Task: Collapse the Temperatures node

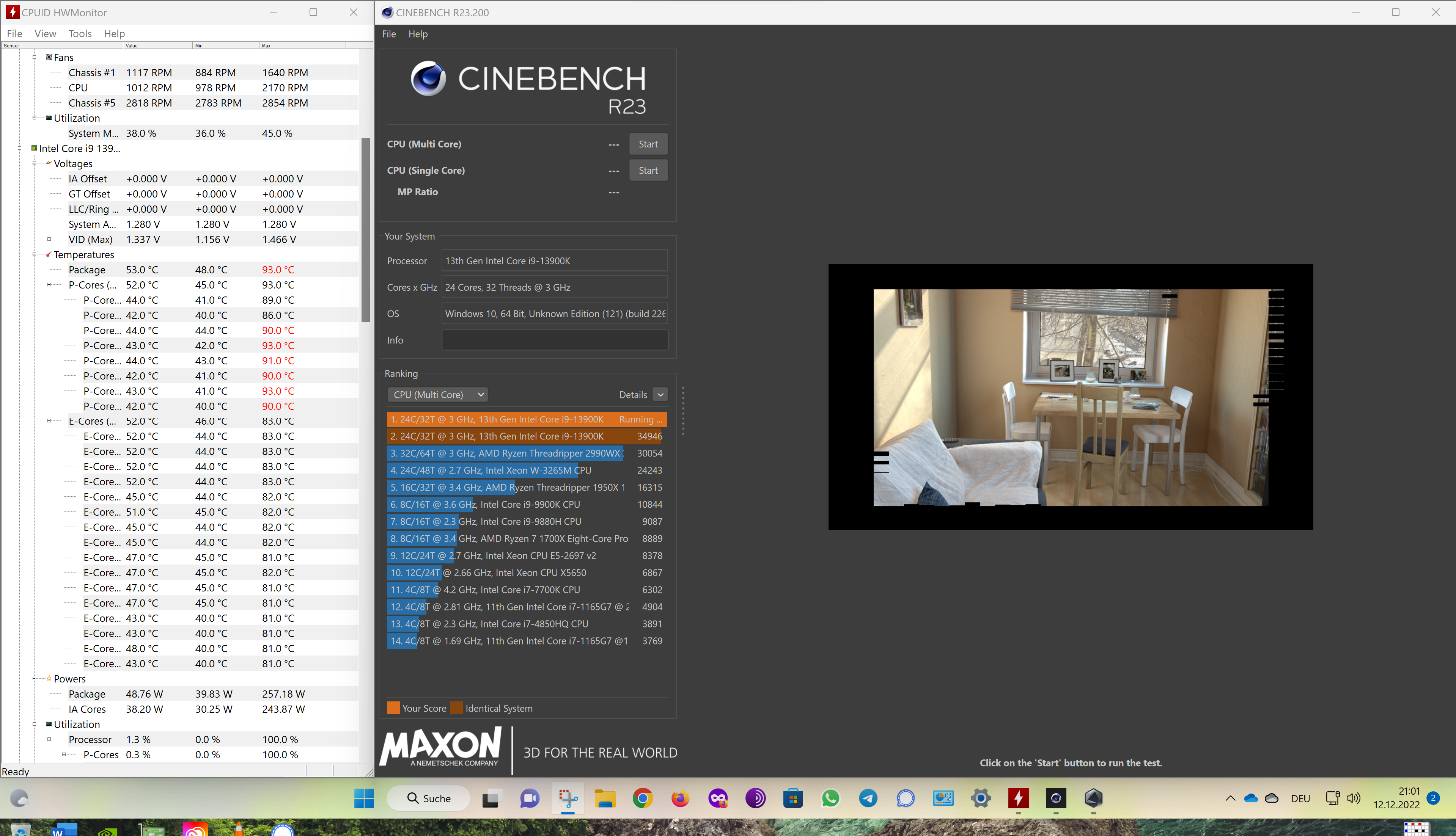Action: coord(35,254)
